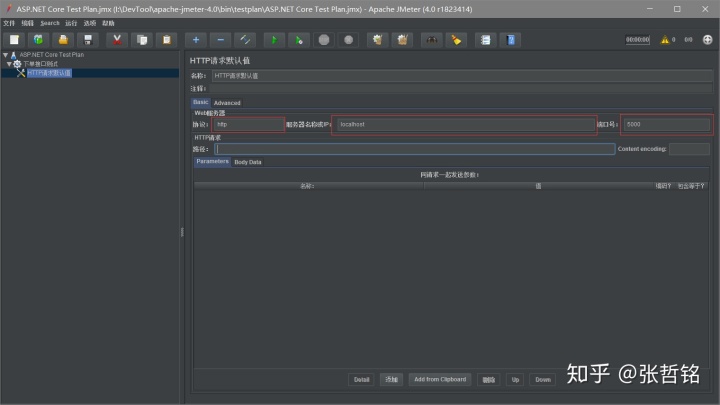
Task: Click the Help question mark icon
Action: (510, 40)
